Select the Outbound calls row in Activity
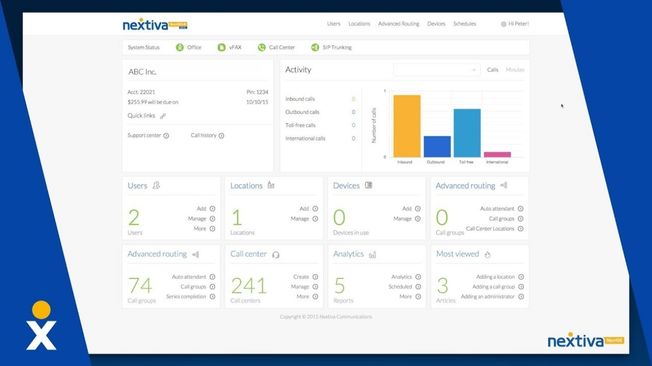 point(320,112)
